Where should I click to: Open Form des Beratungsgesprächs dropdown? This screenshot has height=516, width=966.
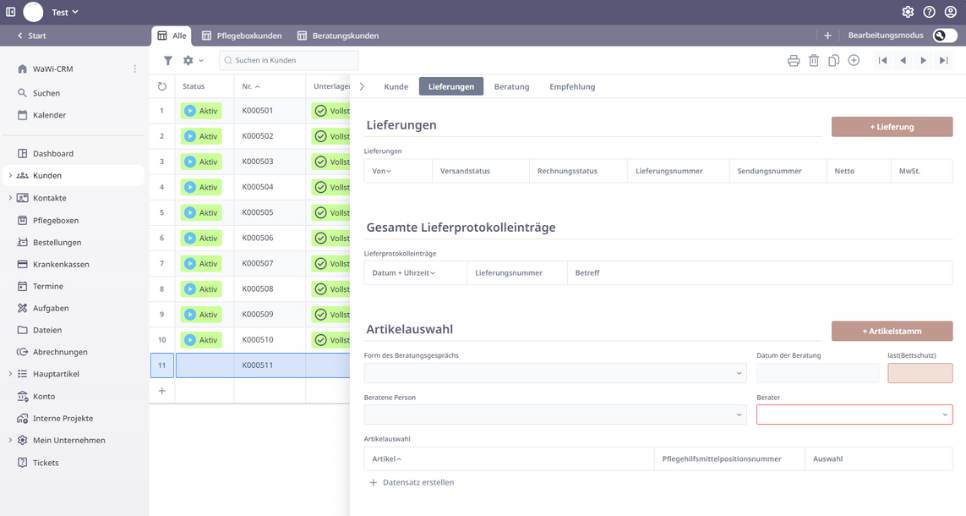click(555, 373)
